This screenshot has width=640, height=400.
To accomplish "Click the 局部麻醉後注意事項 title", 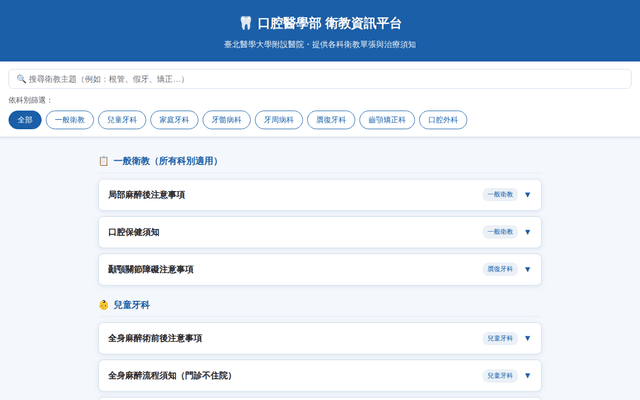I will tap(146, 195).
